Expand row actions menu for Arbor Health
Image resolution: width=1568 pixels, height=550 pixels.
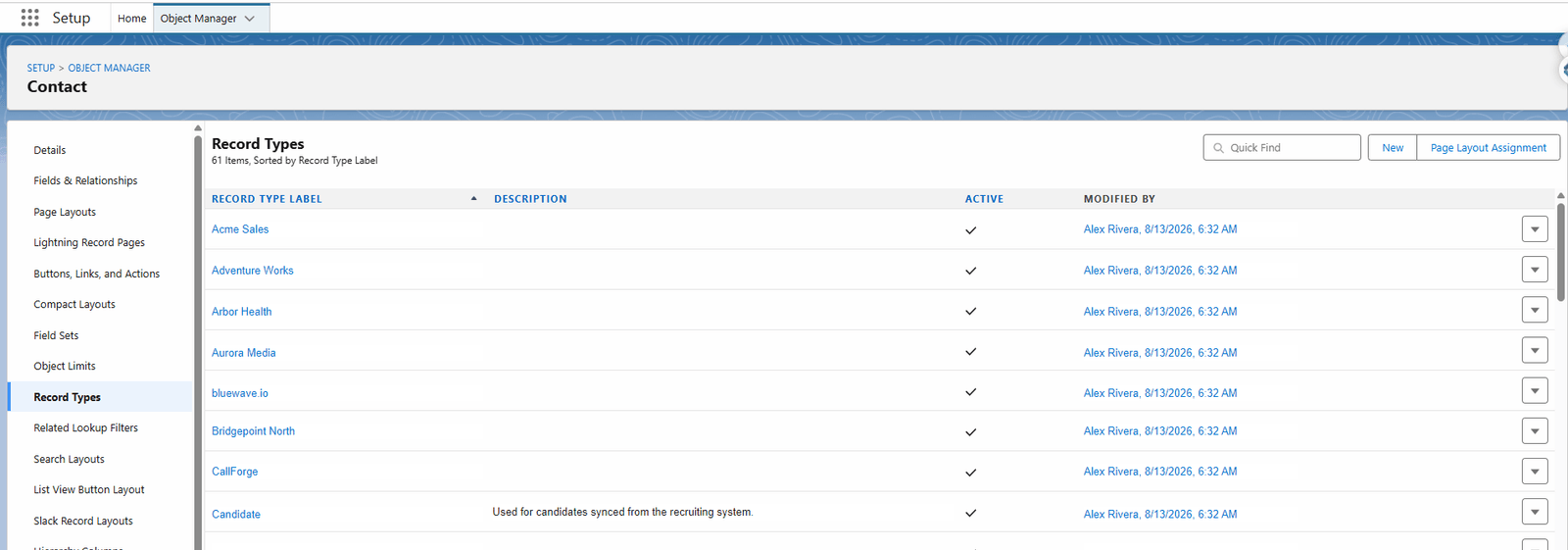tap(1535, 310)
